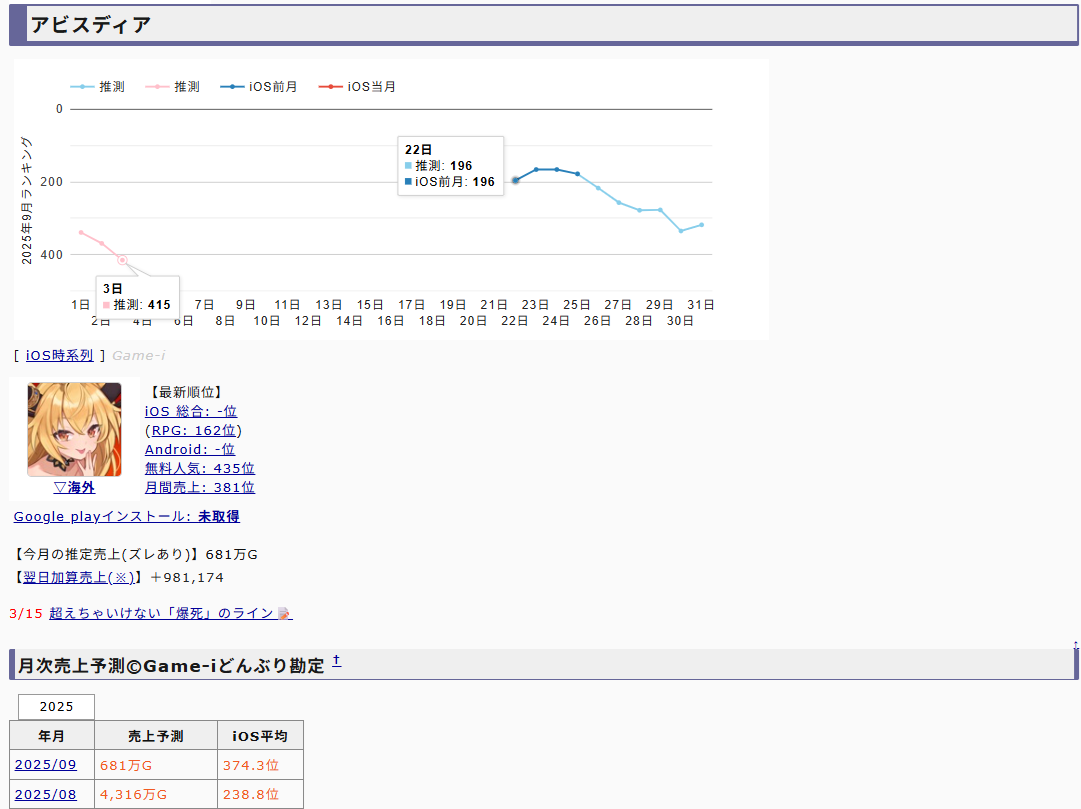Open Google playインストール: 未取得 link
The image size is (1081, 809).
pos(127,517)
